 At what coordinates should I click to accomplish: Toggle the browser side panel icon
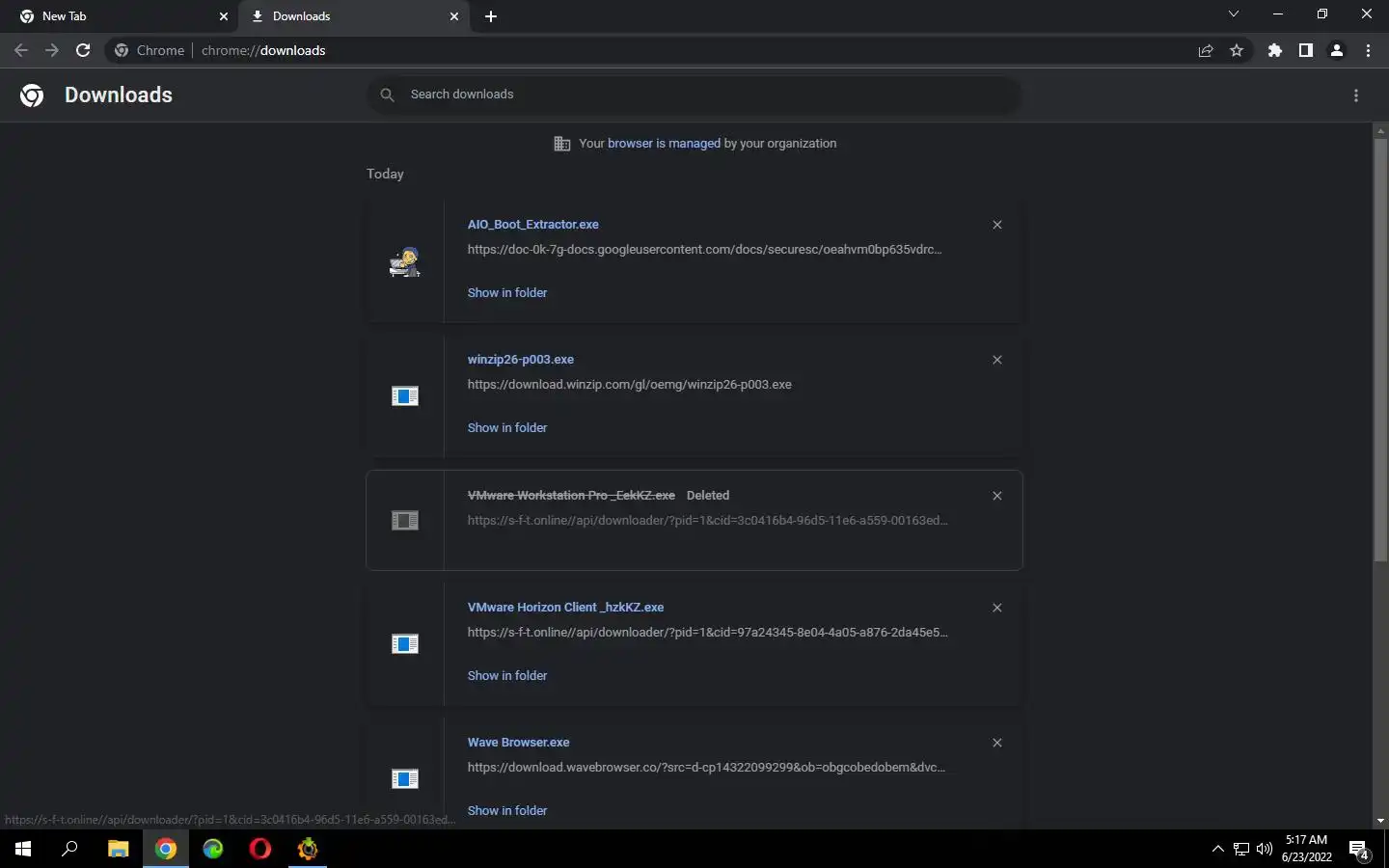pos(1305,50)
